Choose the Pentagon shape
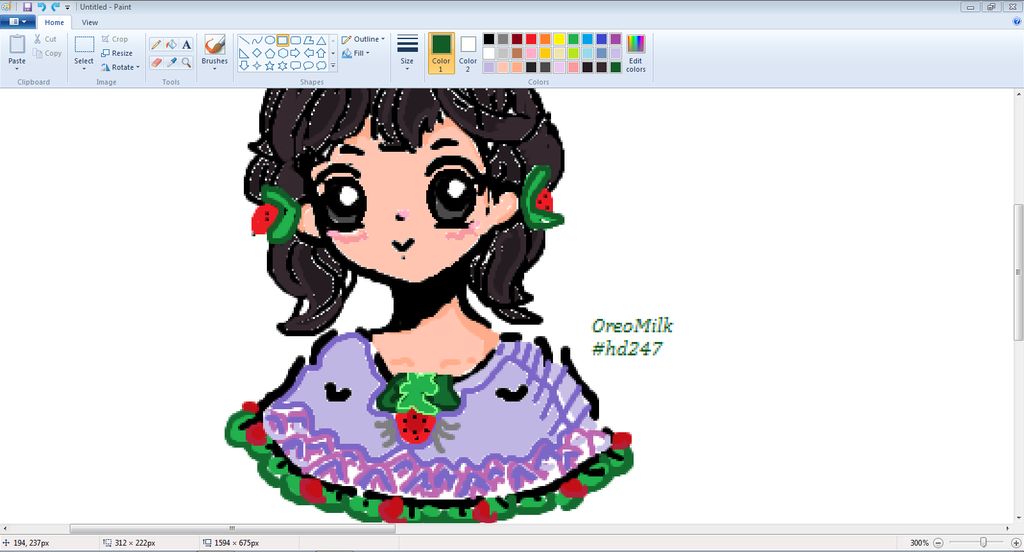The image size is (1024, 552). point(269,53)
